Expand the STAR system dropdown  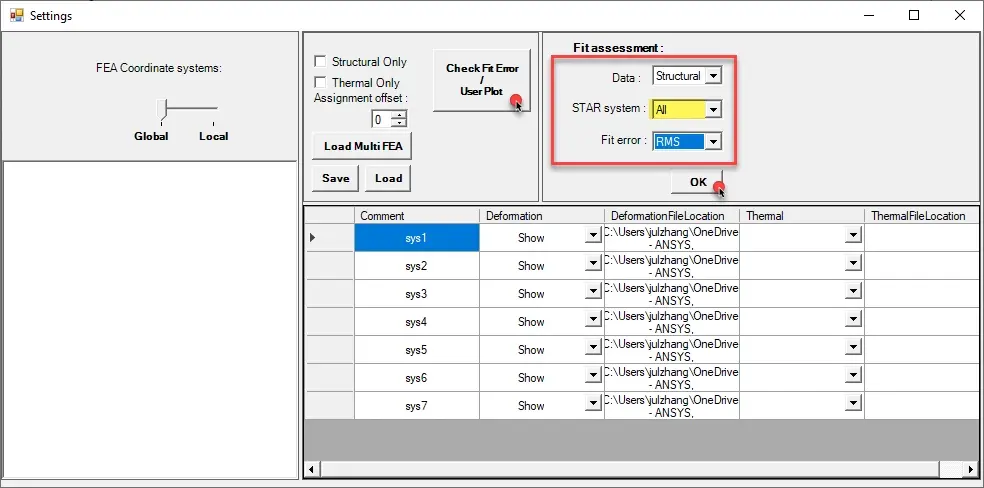[712, 109]
